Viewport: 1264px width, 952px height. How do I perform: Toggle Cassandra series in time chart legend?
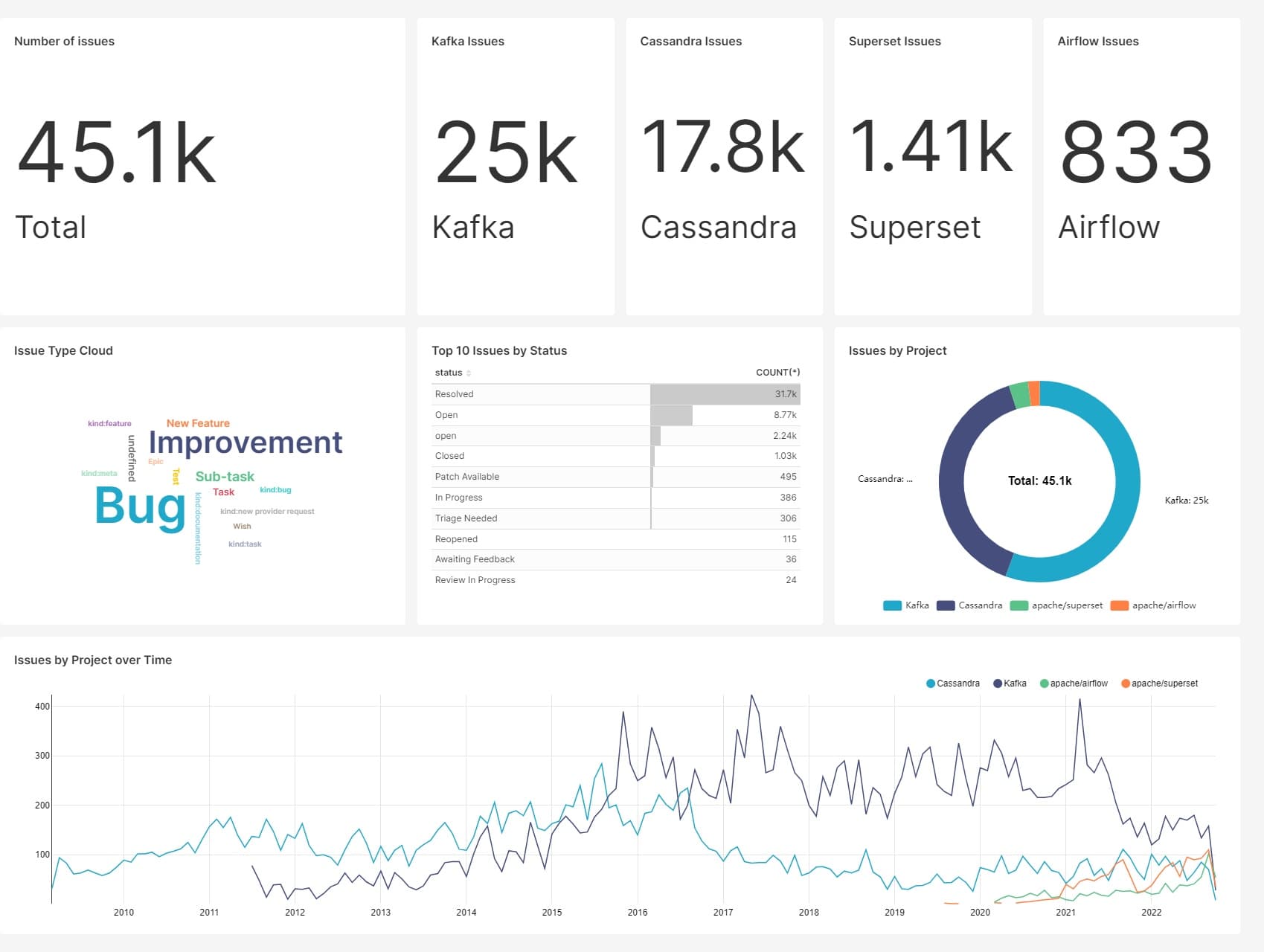click(952, 684)
